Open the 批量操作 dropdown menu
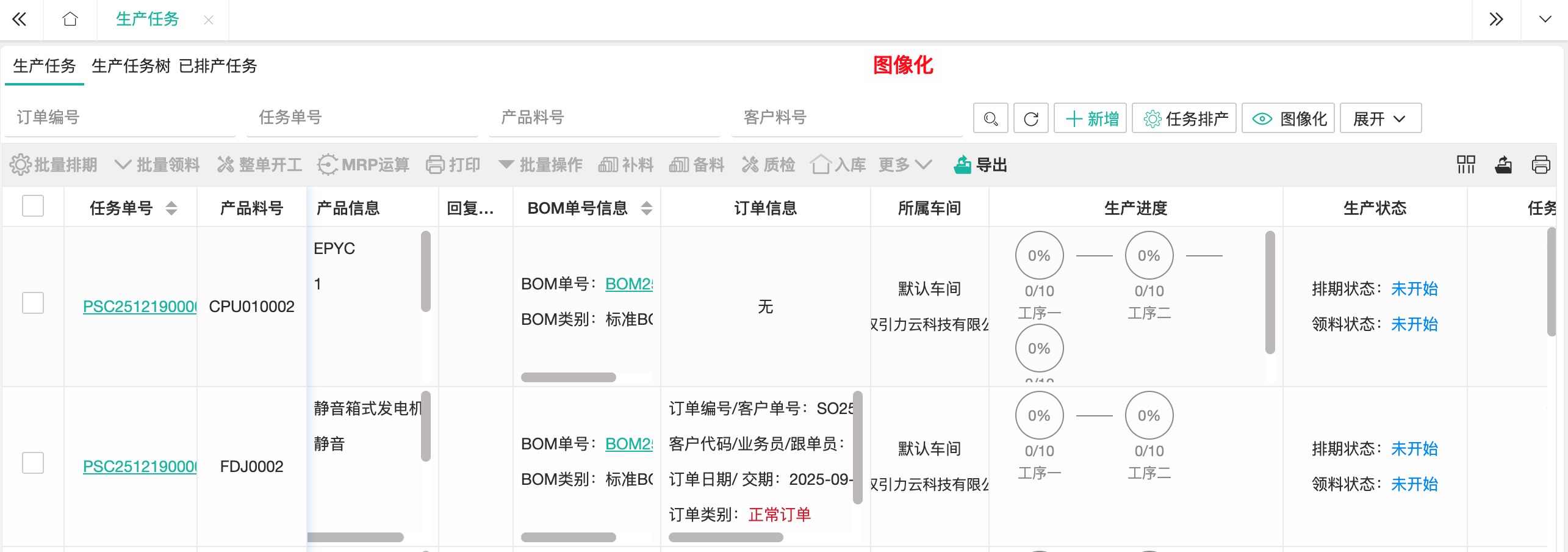 click(x=540, y=165)
